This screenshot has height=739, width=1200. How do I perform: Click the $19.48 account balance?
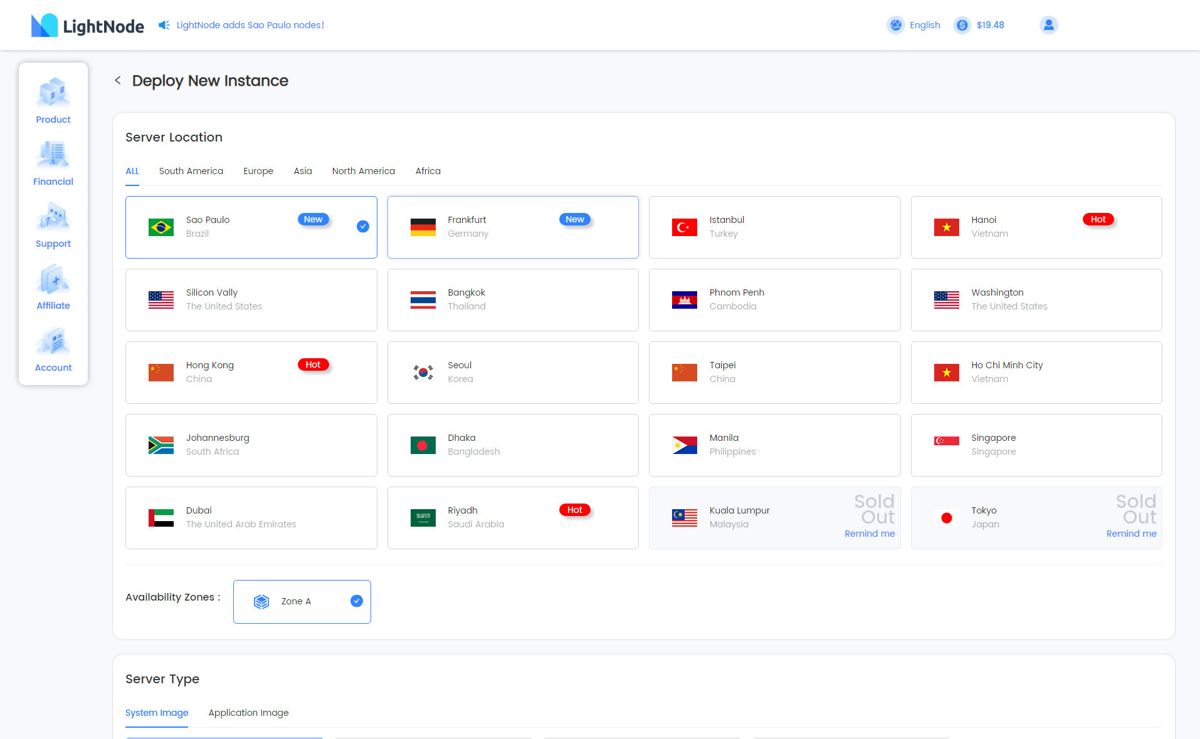[990, 25]
